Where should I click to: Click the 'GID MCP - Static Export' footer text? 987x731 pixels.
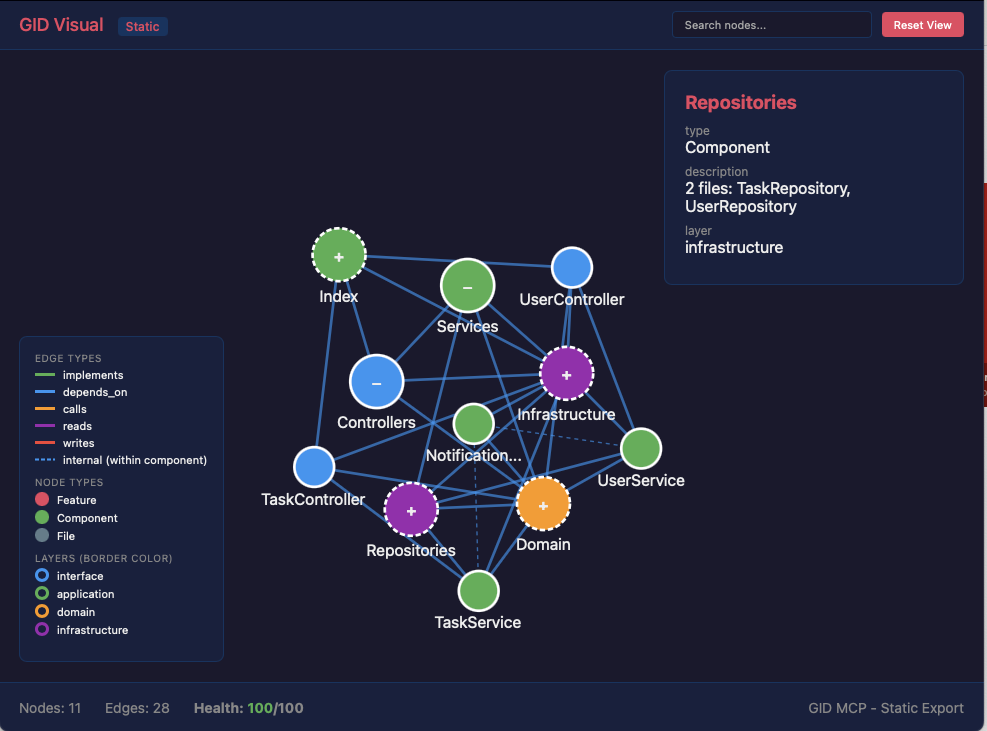click(x=886, y=708)
